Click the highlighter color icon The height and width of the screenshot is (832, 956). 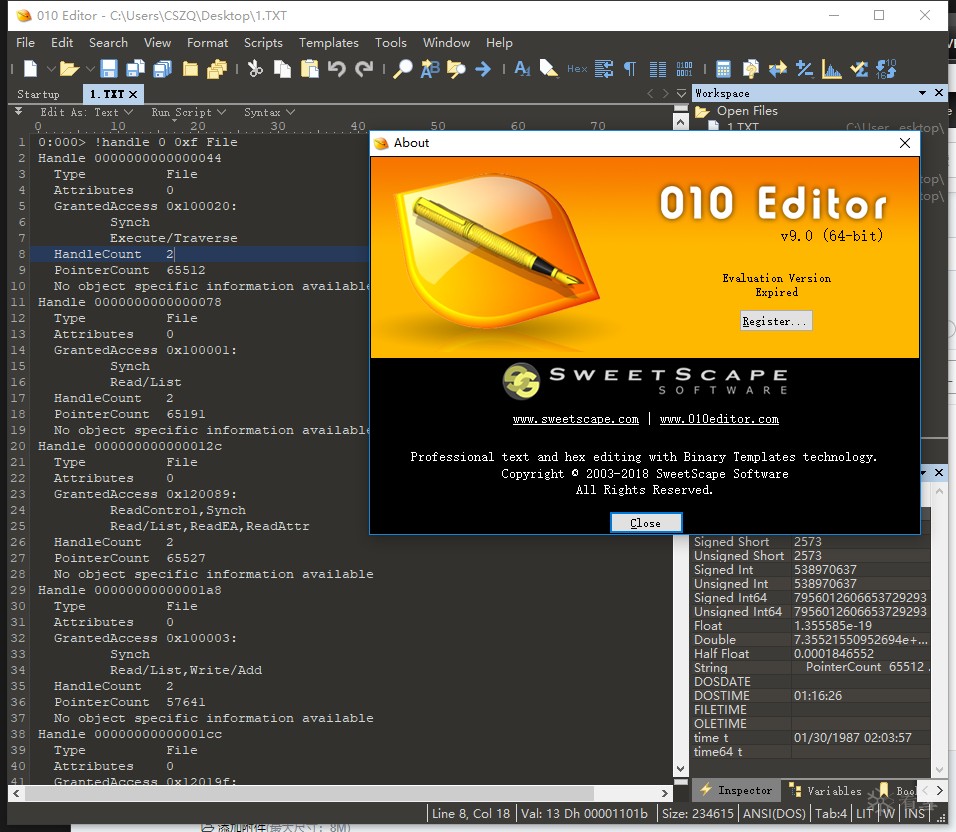pos(549,69)
